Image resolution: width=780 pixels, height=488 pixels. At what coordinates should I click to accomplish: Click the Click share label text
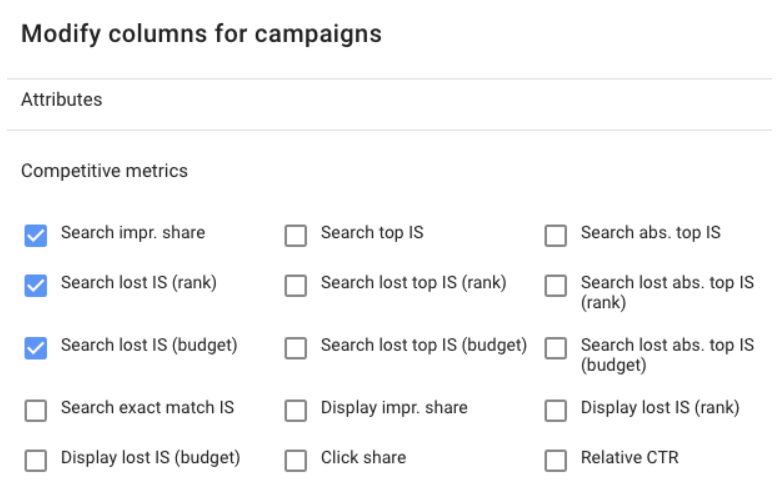[363, 458]
